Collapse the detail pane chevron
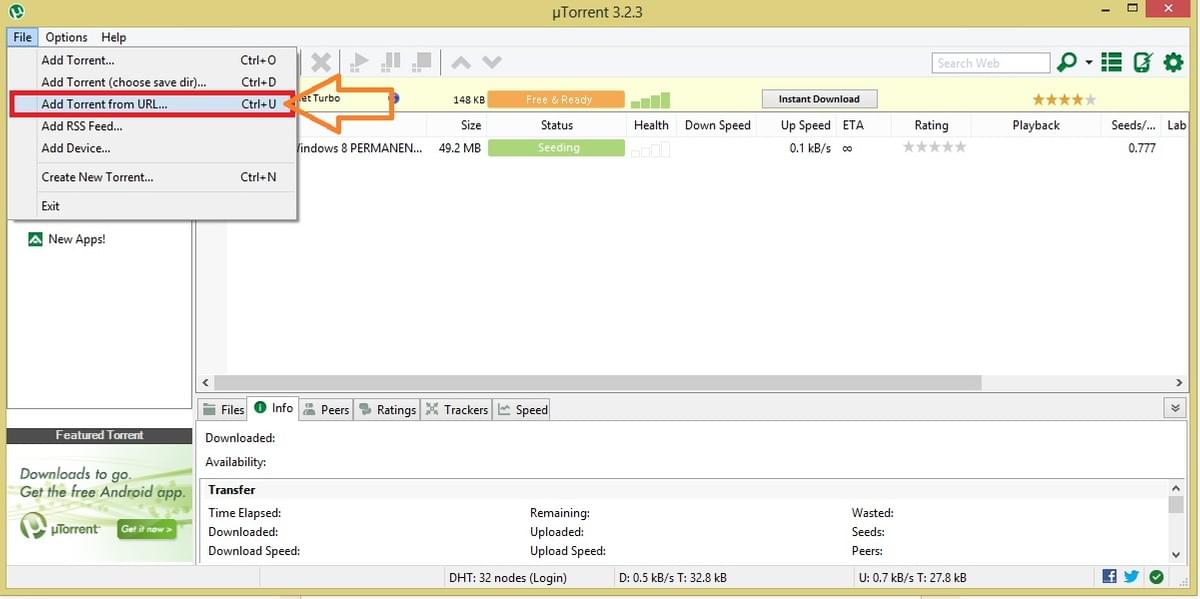The height and width of the screenshot is (599, 1200). [x=1175, y=408]
